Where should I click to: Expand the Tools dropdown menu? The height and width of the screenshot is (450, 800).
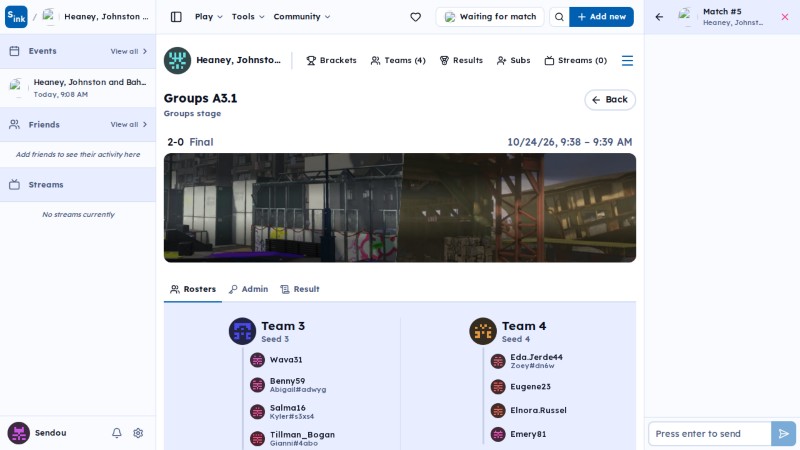coord(248,17)
